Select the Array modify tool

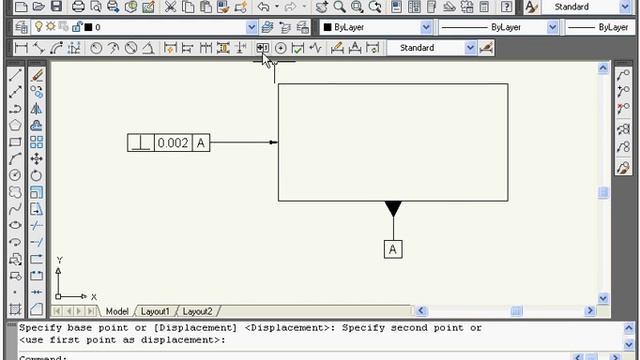click(x=36, y=142)
